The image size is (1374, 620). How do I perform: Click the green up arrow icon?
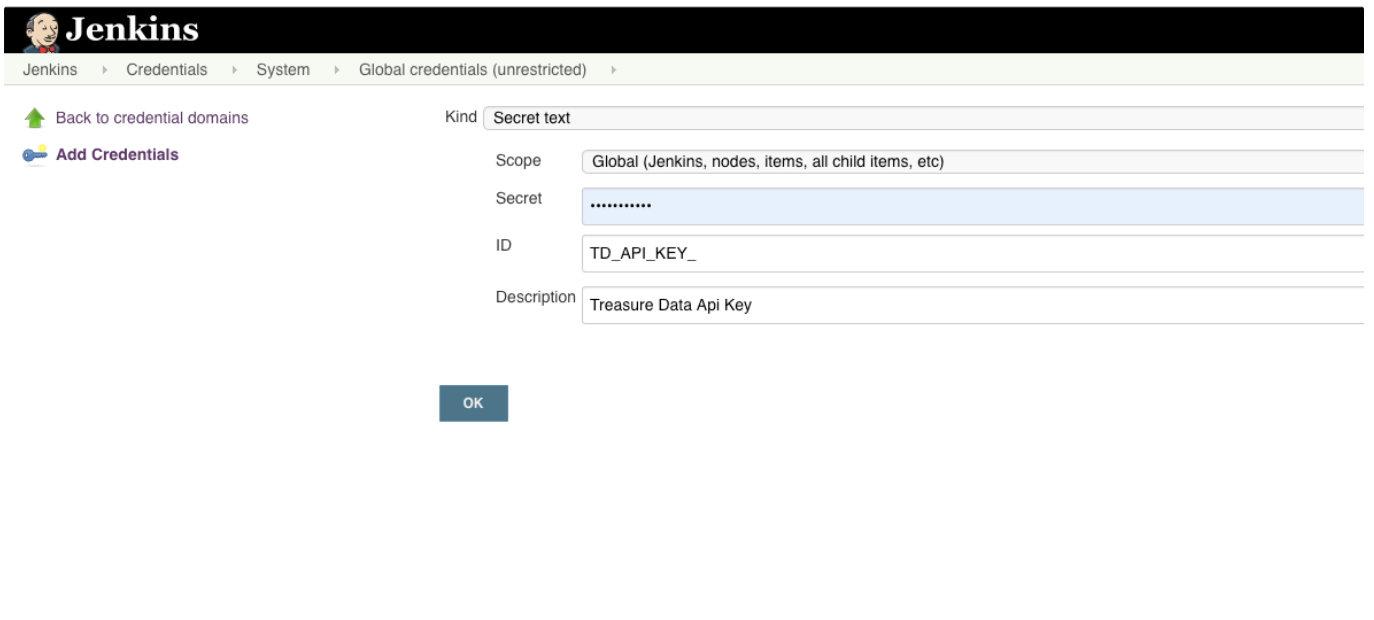click(x=35, y=118)
